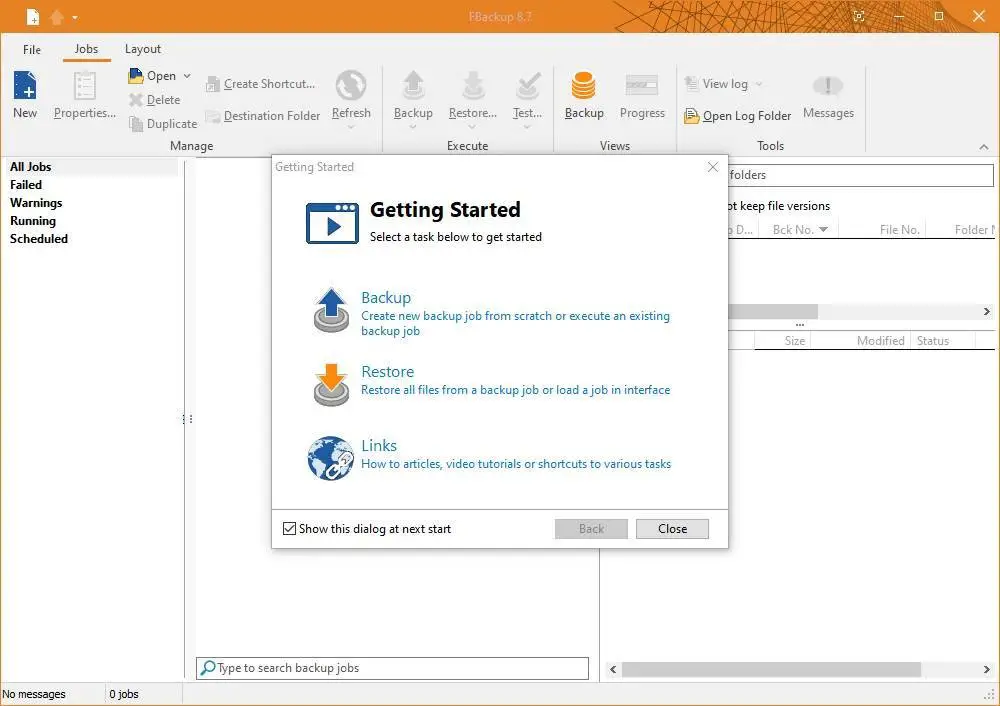Open the File menu
Viewport: 1000px width, 706px height.
point(32,49)
